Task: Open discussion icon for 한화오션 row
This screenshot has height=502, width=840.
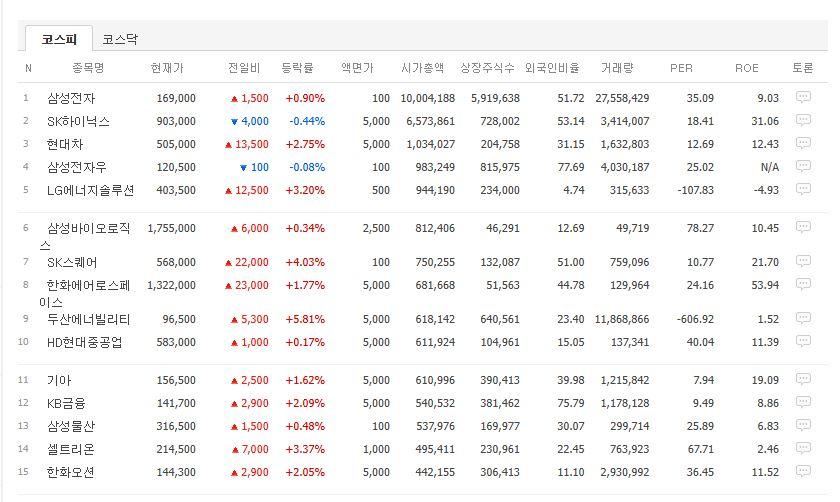Action: point(803,471)
